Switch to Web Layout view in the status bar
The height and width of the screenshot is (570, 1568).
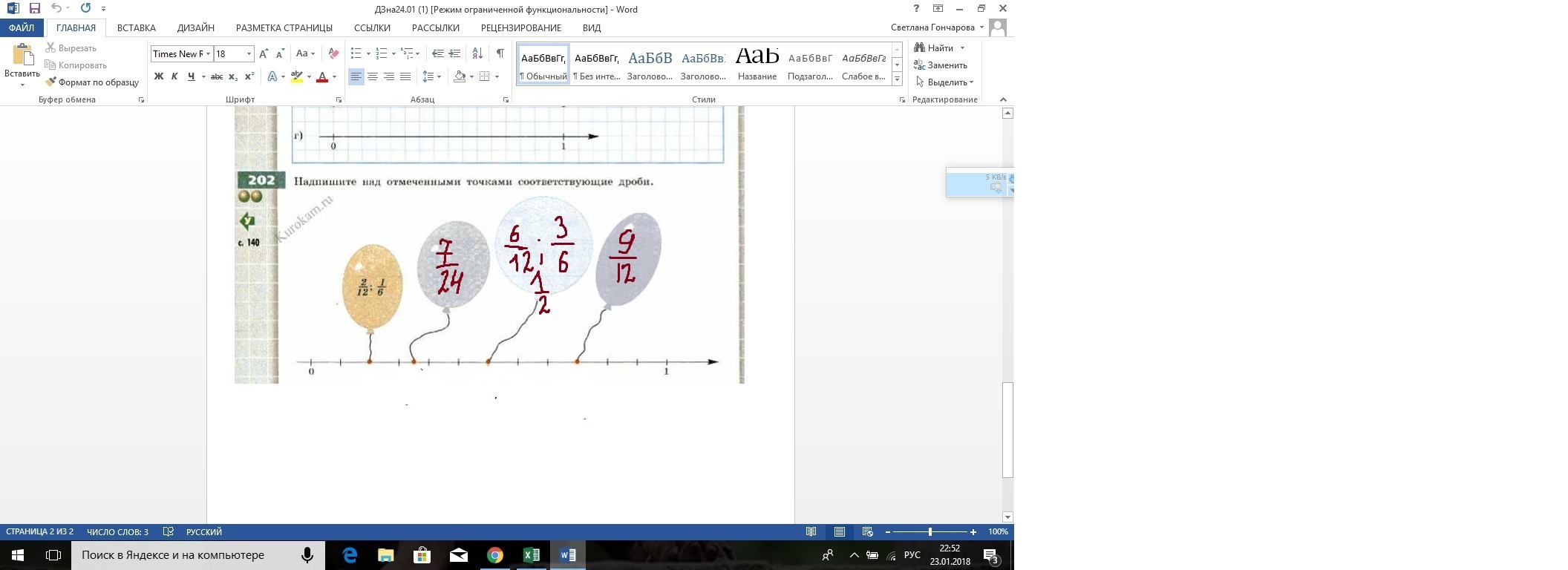tap(867, 531)
